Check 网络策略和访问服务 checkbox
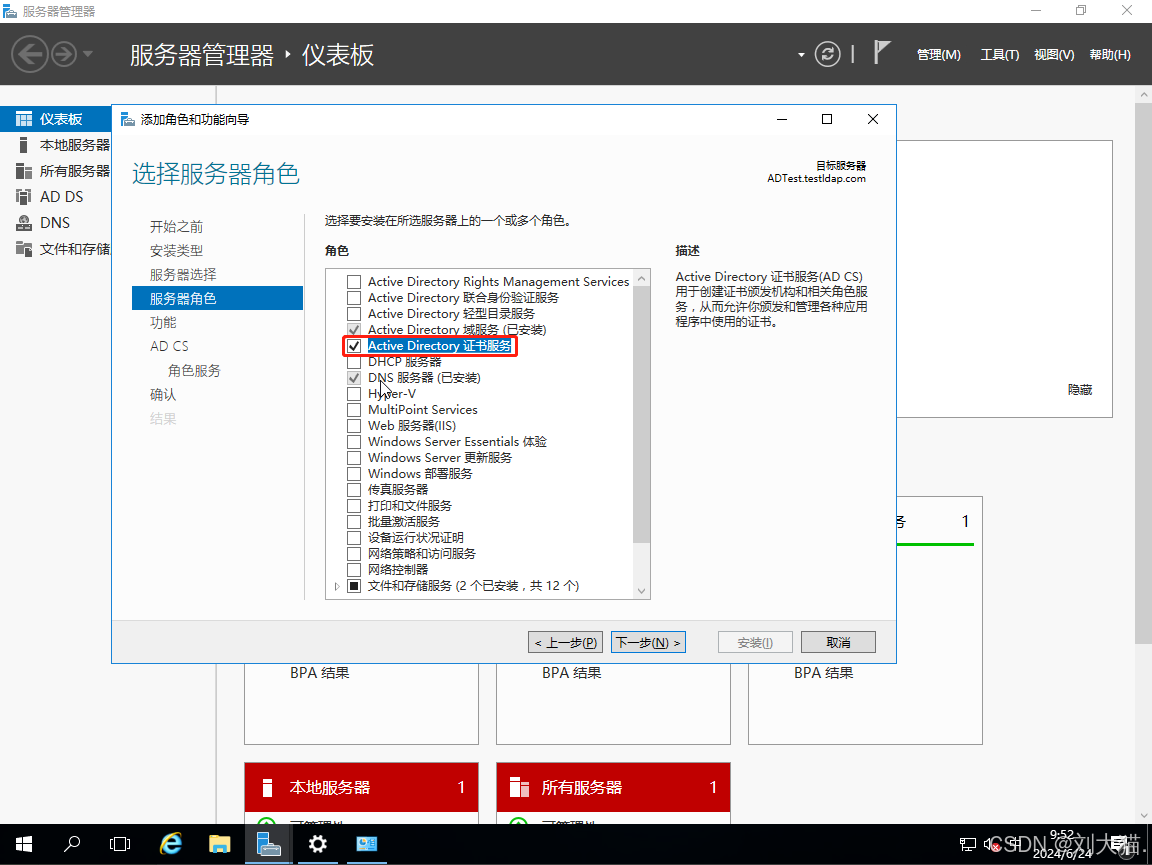Image resolution: width=1152 pixels, height=865 pixels. pyautogui.click(x=354, y=553)
